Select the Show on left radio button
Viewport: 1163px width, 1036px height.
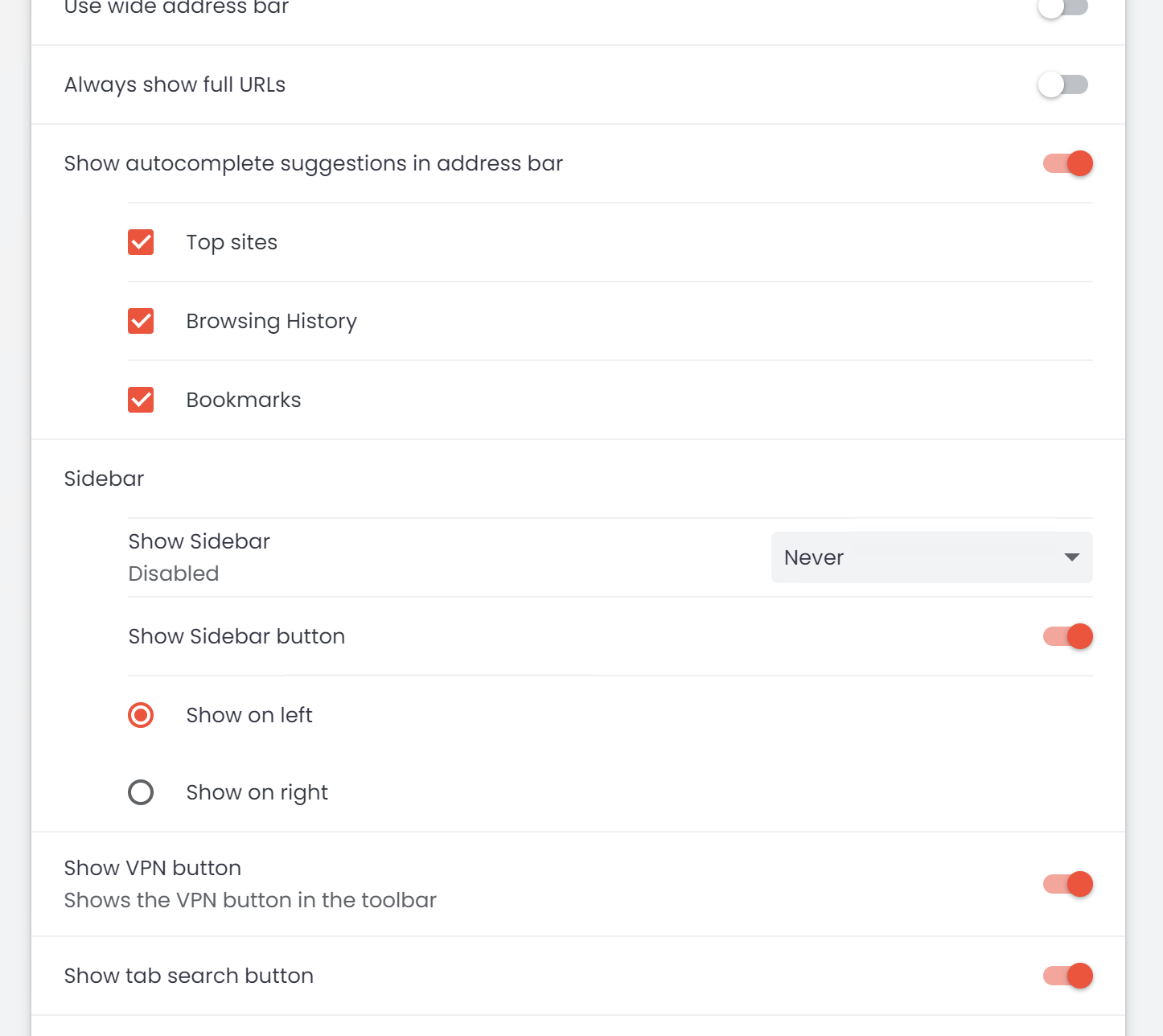(141, 715)
